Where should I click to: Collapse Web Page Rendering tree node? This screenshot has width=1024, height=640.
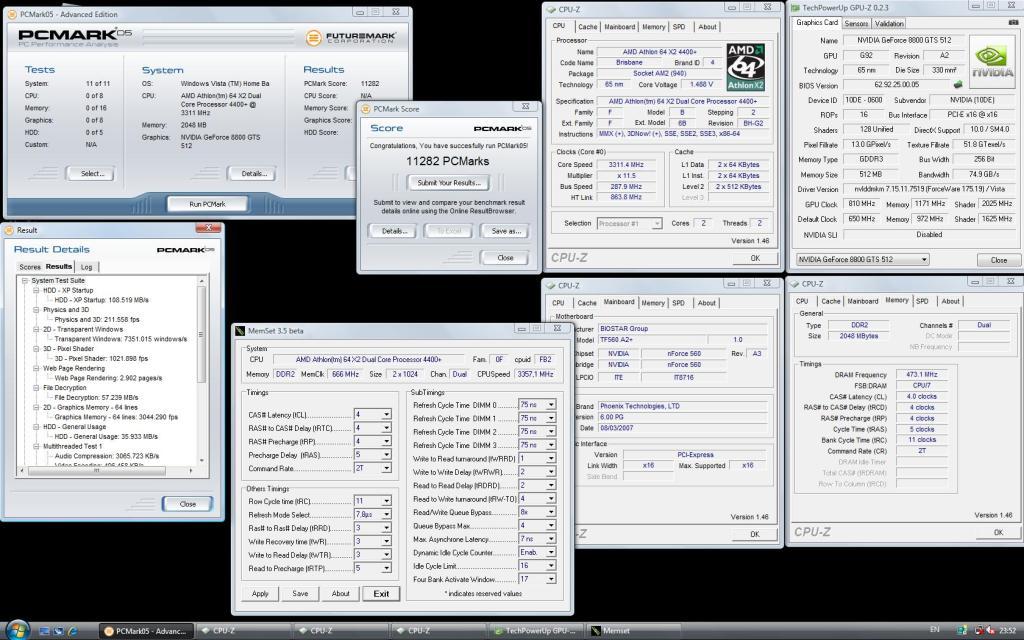click(36, 368)
